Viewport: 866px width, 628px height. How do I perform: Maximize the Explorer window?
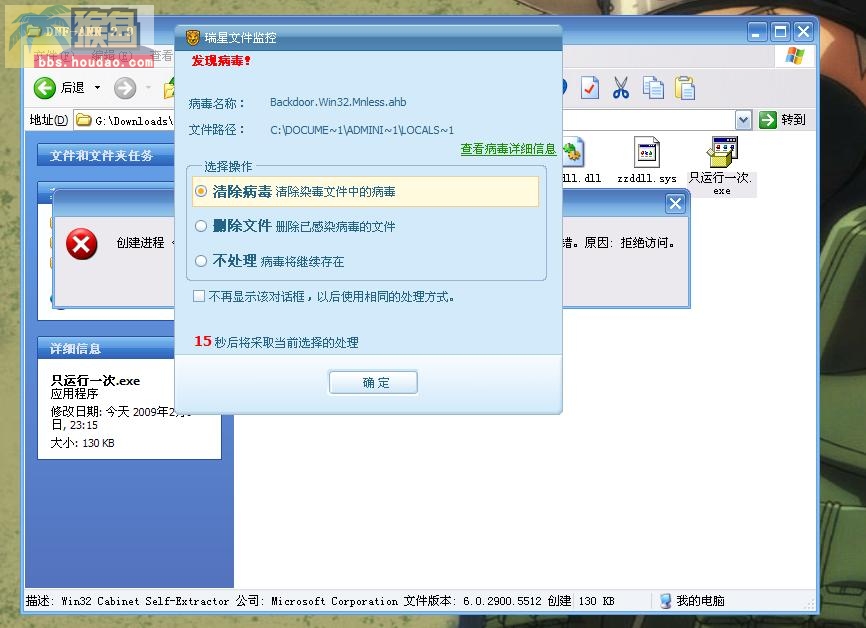click(780, 32)
